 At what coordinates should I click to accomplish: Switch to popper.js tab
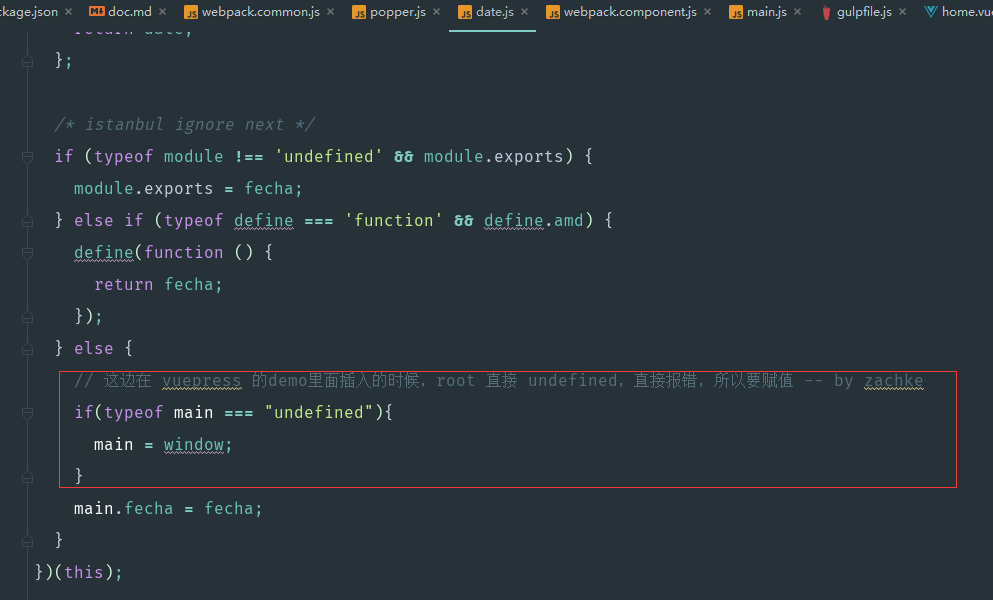point(398,11)
